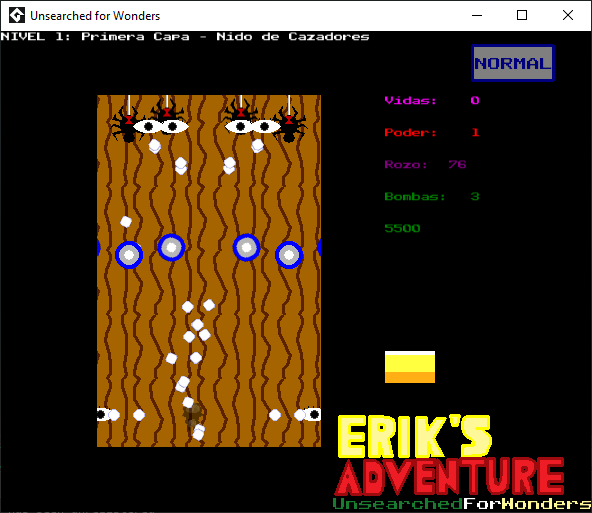
Task: Click the brown player character near the bottom
Action: pyautogui.click(x=193, y=415)
